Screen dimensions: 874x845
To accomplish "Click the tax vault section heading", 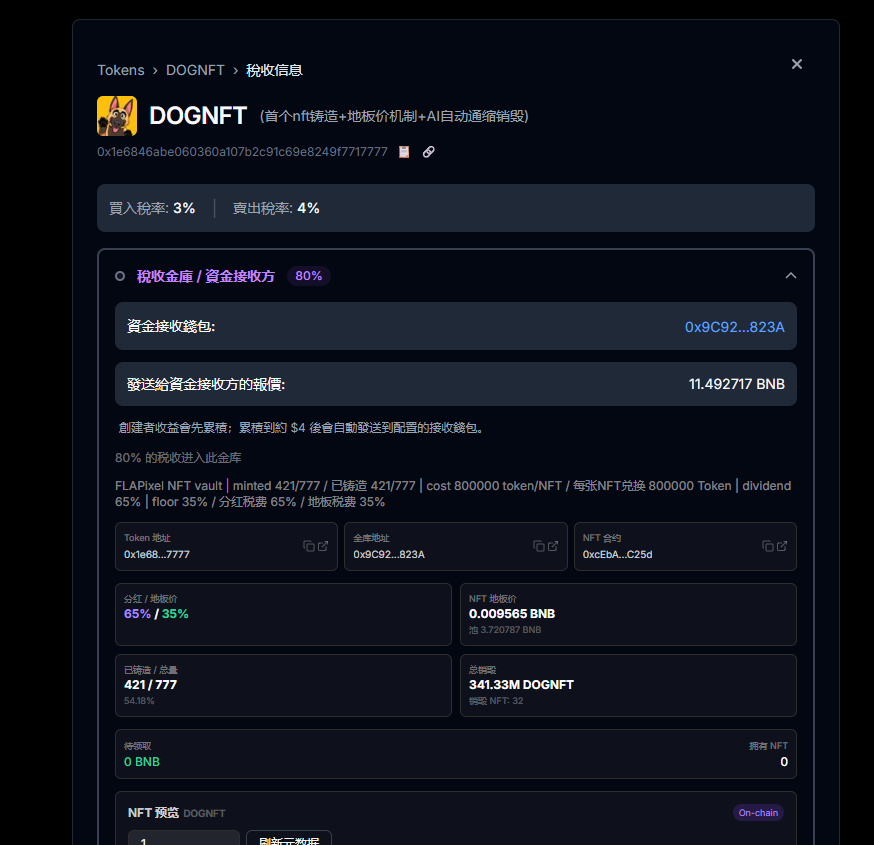I will pyautogui.click(x=206, y=276).
